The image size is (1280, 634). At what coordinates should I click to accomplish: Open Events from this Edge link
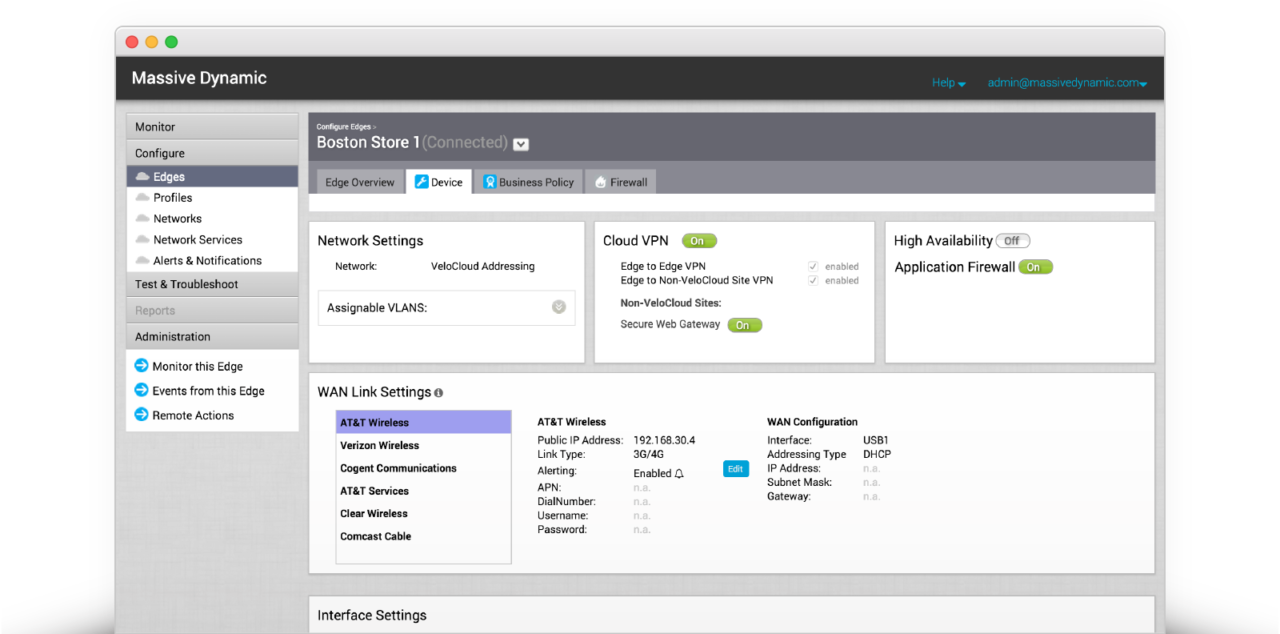point(208,391)
